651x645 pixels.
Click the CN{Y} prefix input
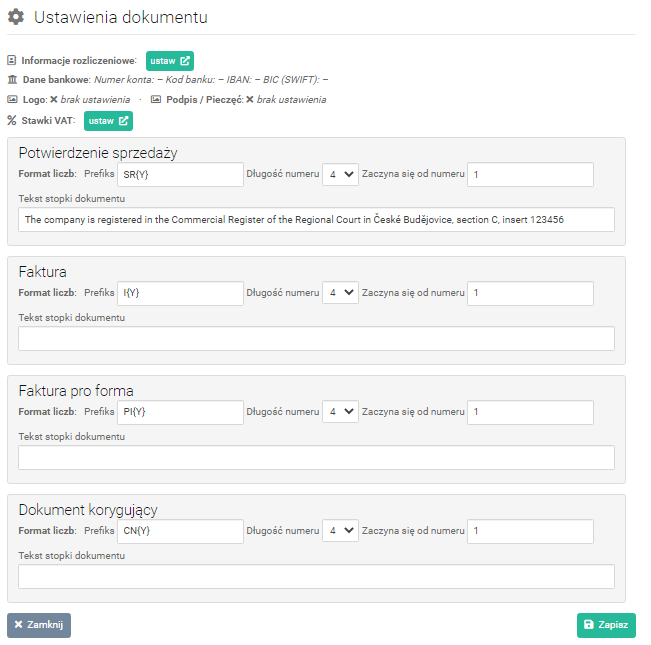tap(180, 531)
